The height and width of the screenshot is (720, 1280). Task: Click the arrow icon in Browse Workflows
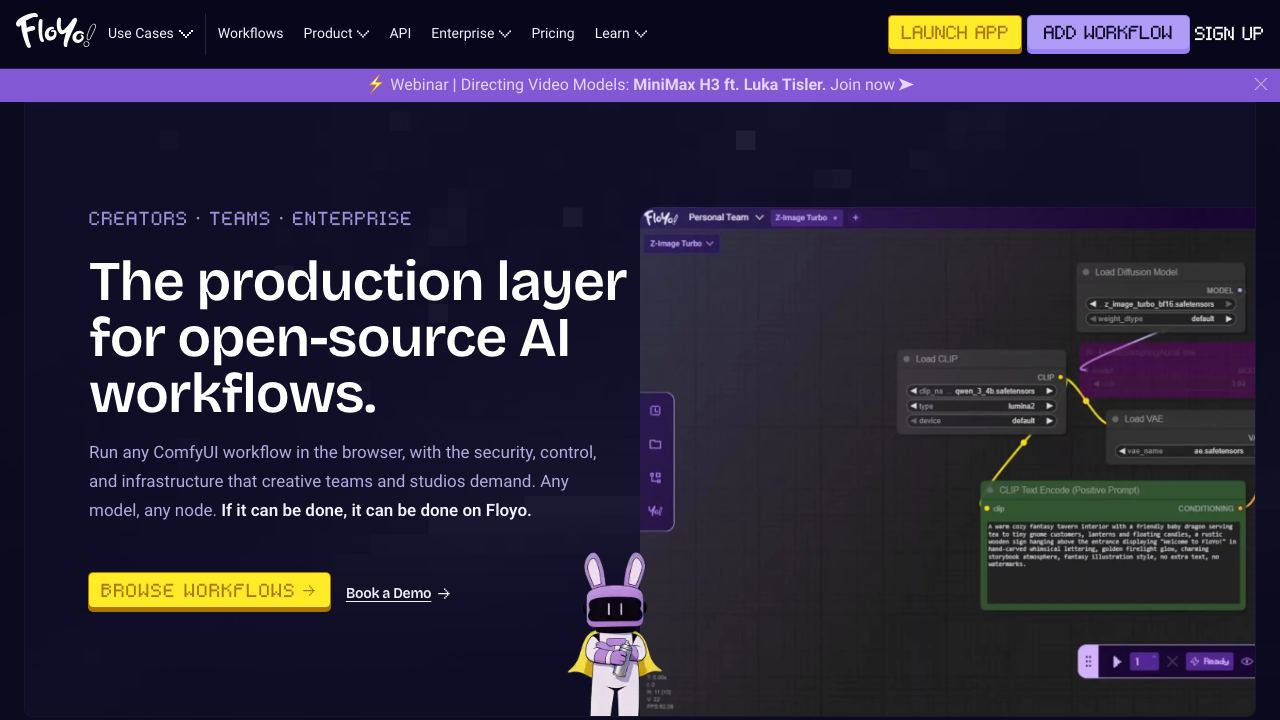309,590
